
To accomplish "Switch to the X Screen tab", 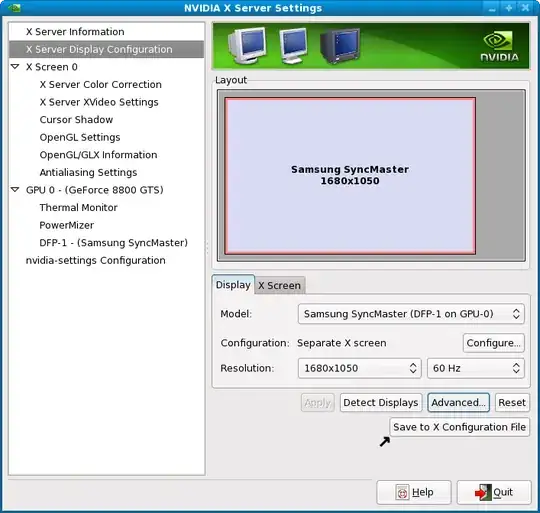I will tap(279, 285).
